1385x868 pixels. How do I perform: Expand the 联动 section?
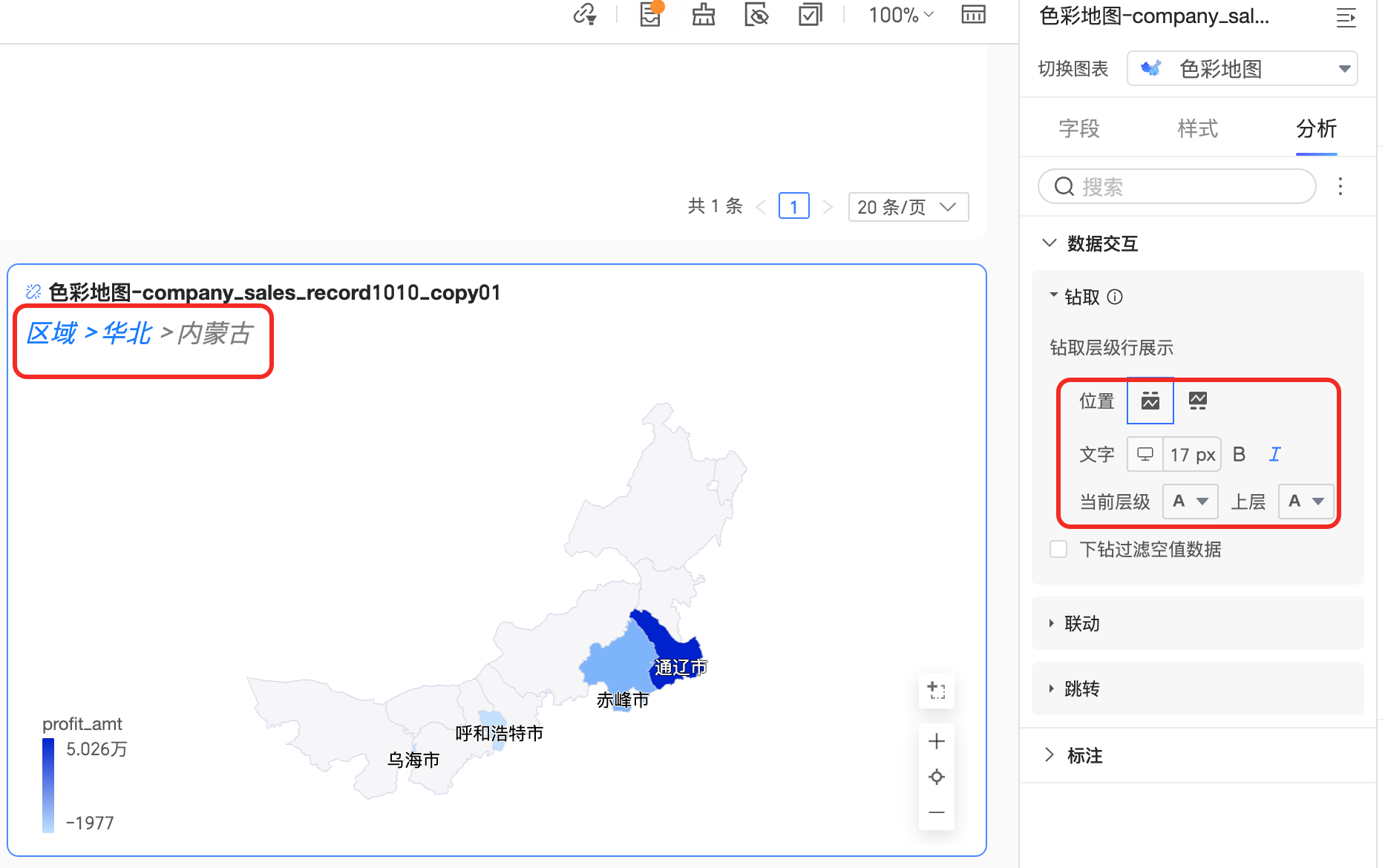pos(1082,624)
